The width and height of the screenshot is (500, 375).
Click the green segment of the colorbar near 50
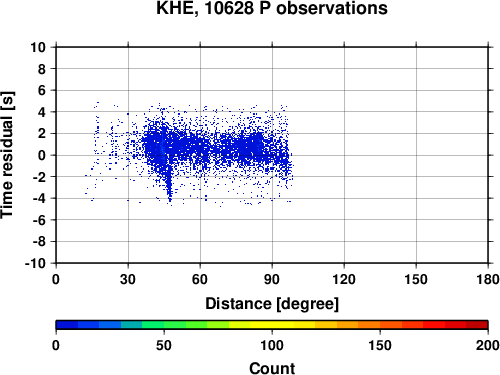(164, 325)
